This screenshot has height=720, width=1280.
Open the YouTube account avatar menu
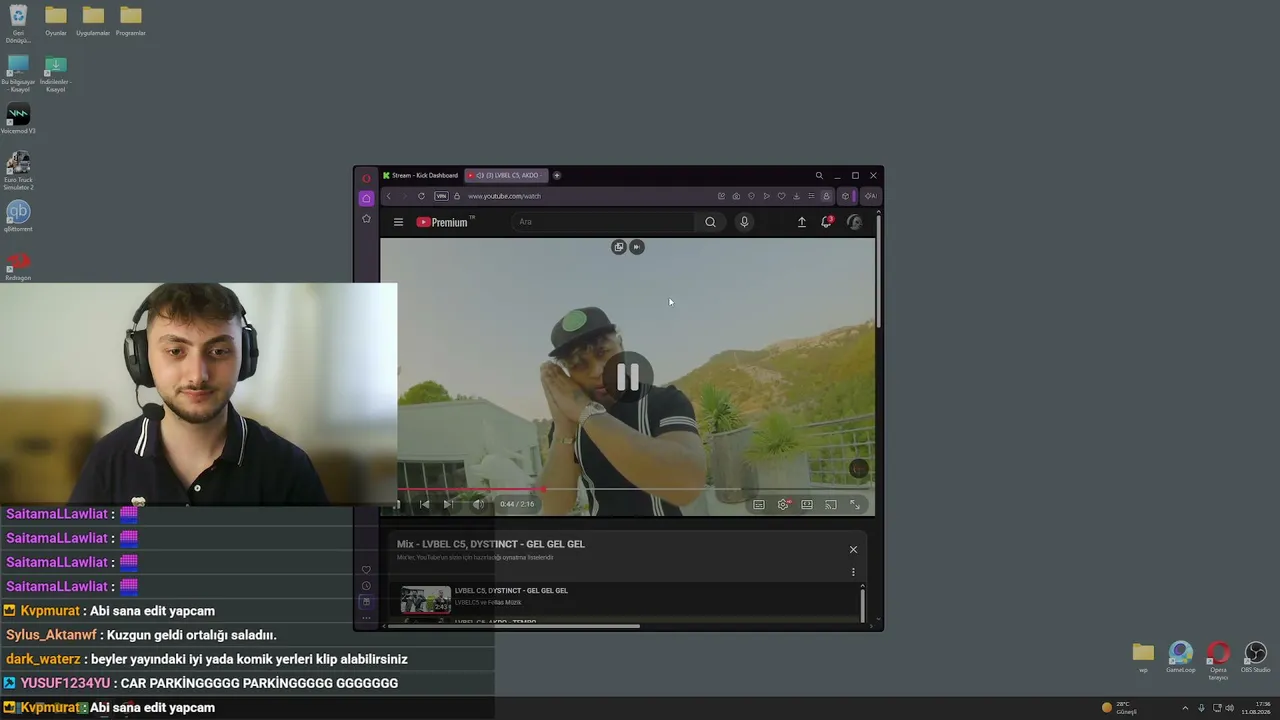pos(854,222)
